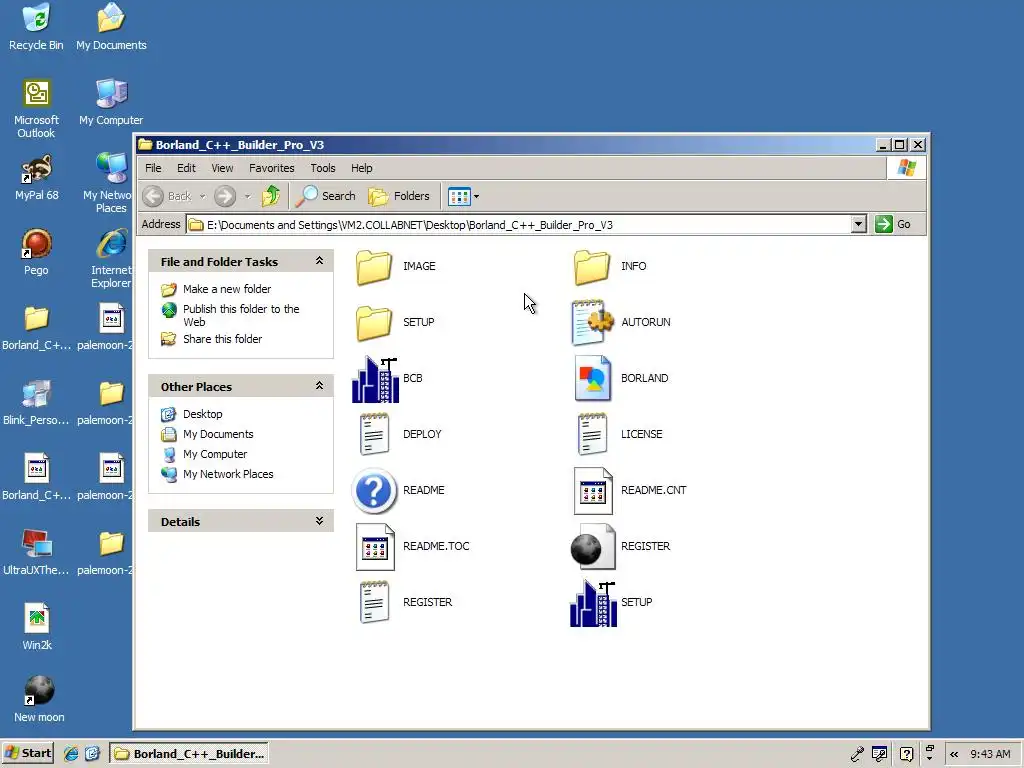Click Publish this folder to the Web

[x=241, y=315]
